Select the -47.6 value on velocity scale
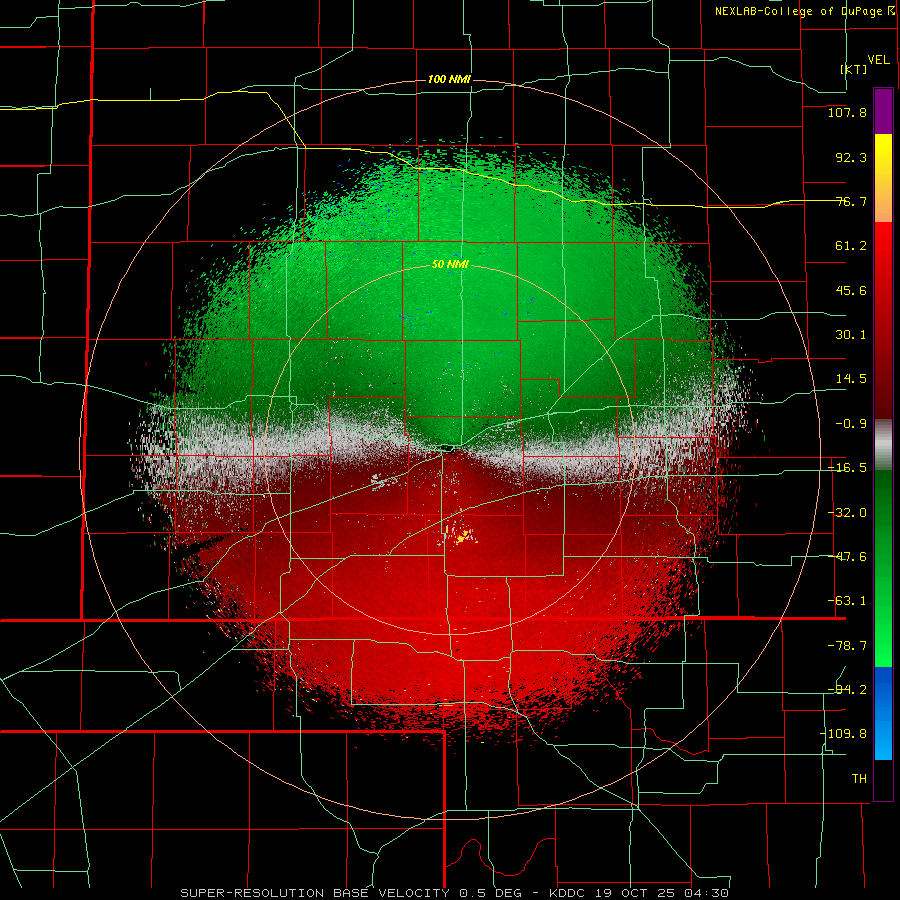Screen dimensions: 900x900 pyautogui.click(x=847, y=557)
